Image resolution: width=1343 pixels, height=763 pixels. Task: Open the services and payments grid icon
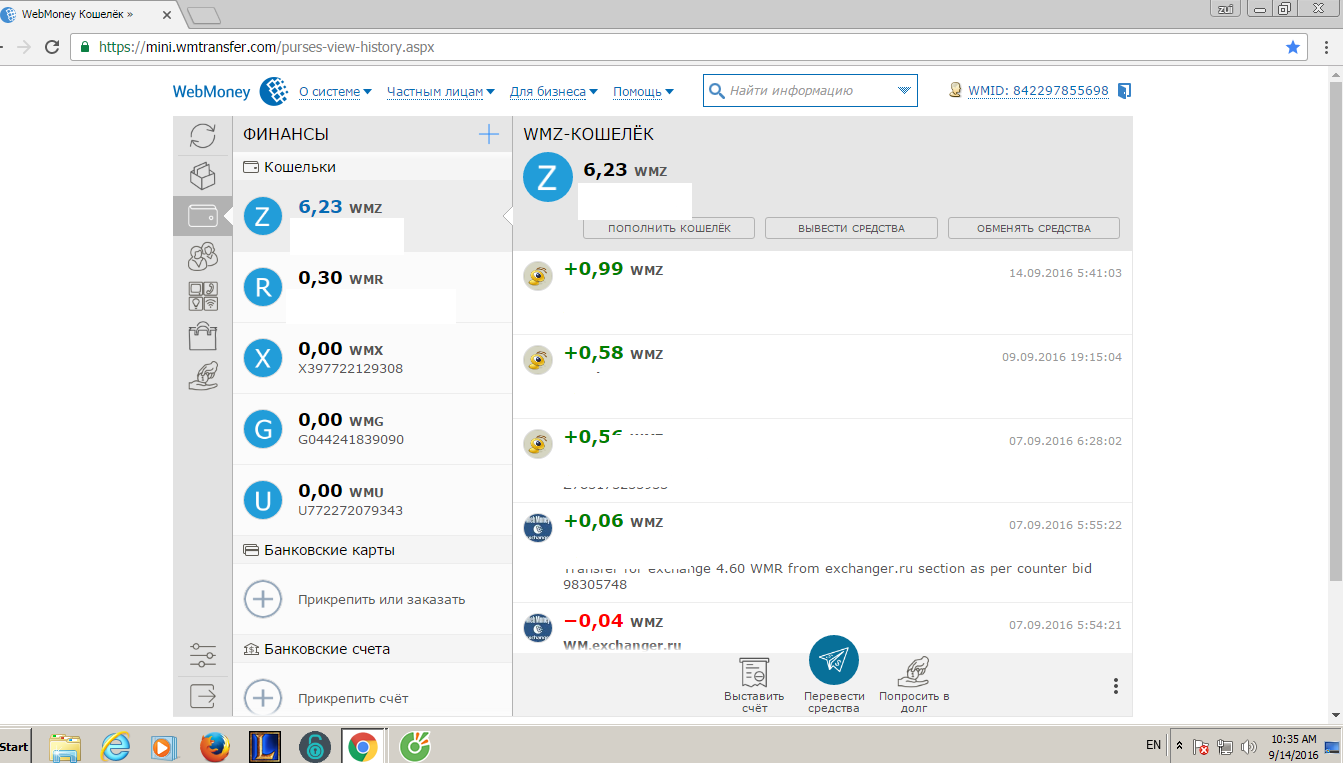pos(203,296)
